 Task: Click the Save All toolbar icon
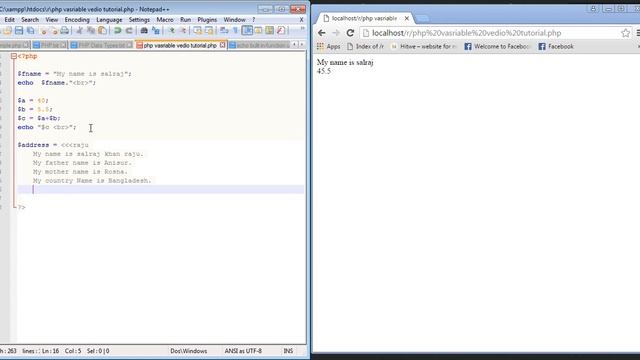[31, 31]
